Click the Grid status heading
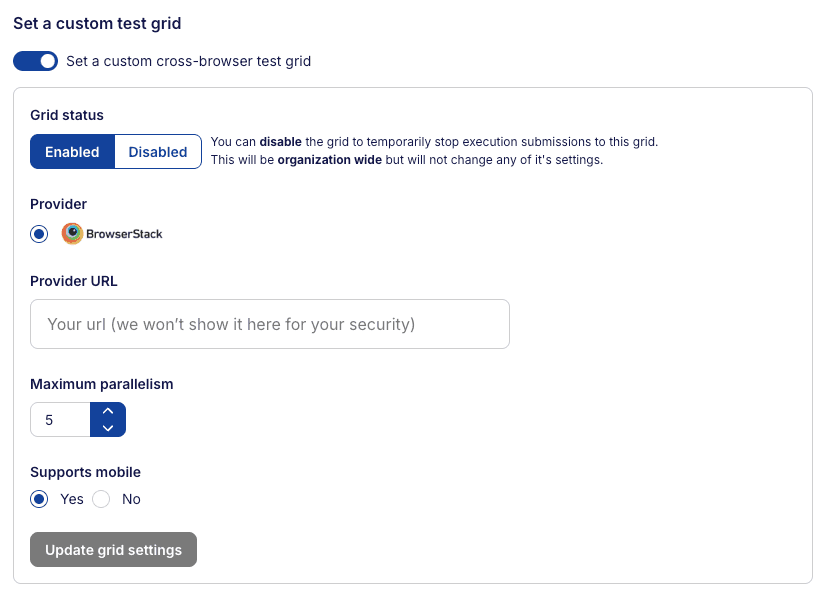 [x=67, y=115]
